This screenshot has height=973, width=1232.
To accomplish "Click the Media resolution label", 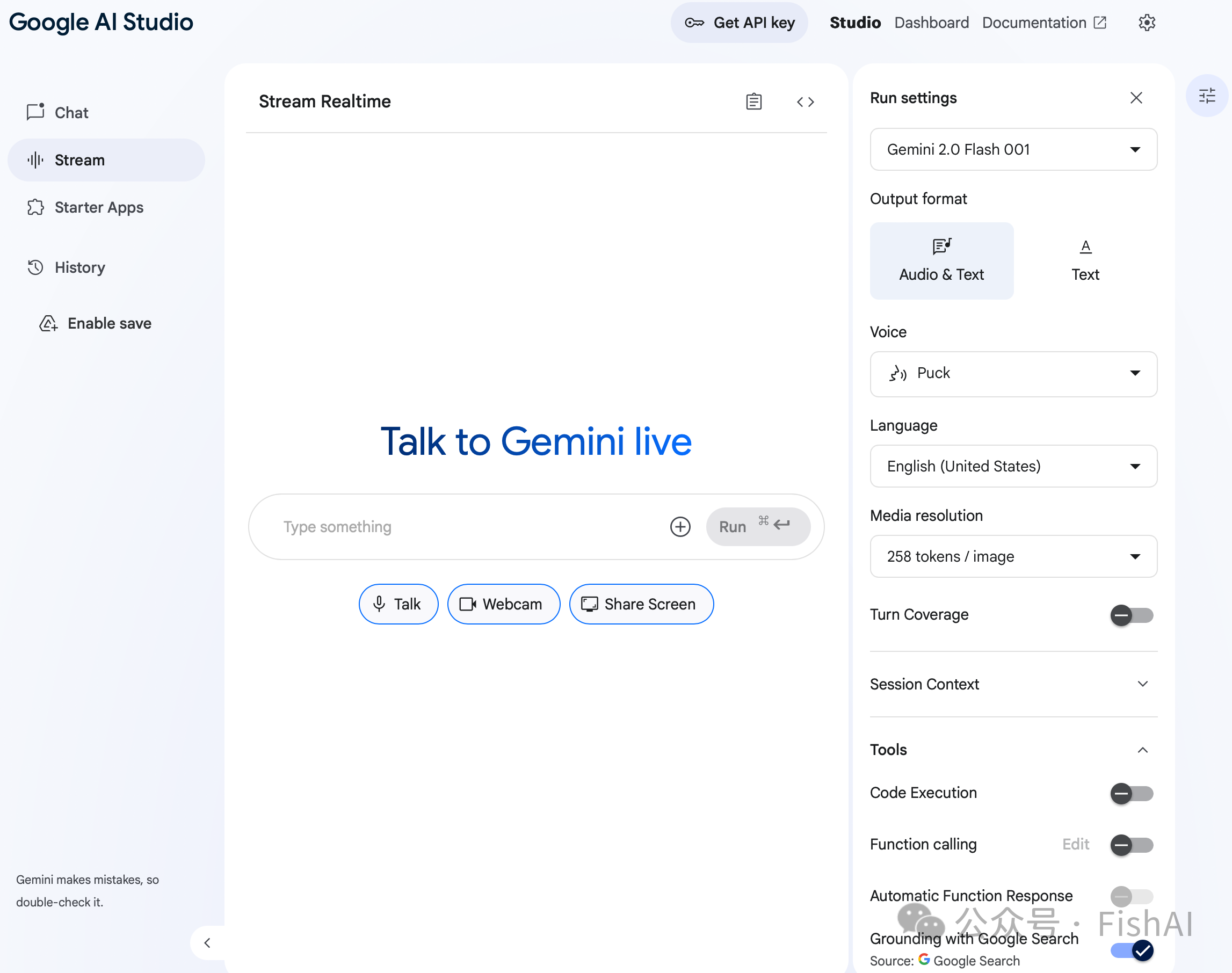I will [x=926, y=515].
